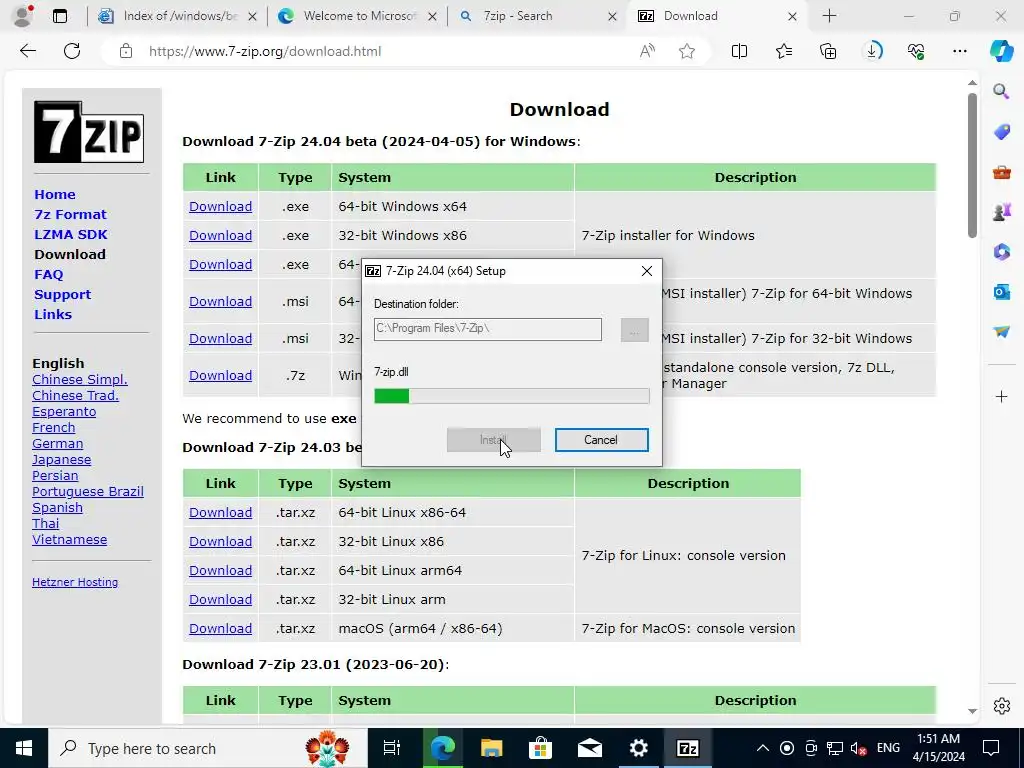
Task: Open the Favorites list icon
Action: pos(784,51)
